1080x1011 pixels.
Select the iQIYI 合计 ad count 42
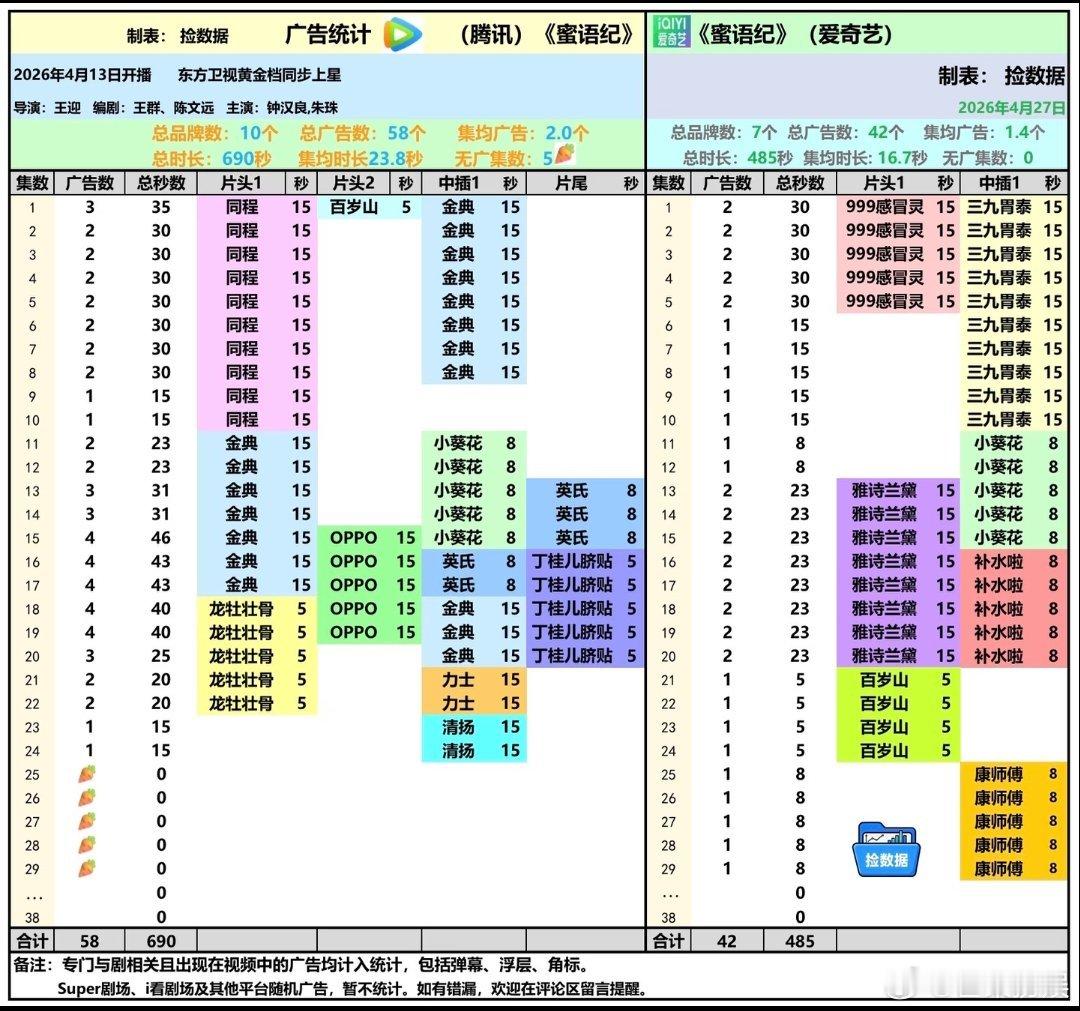click(727, 941)
